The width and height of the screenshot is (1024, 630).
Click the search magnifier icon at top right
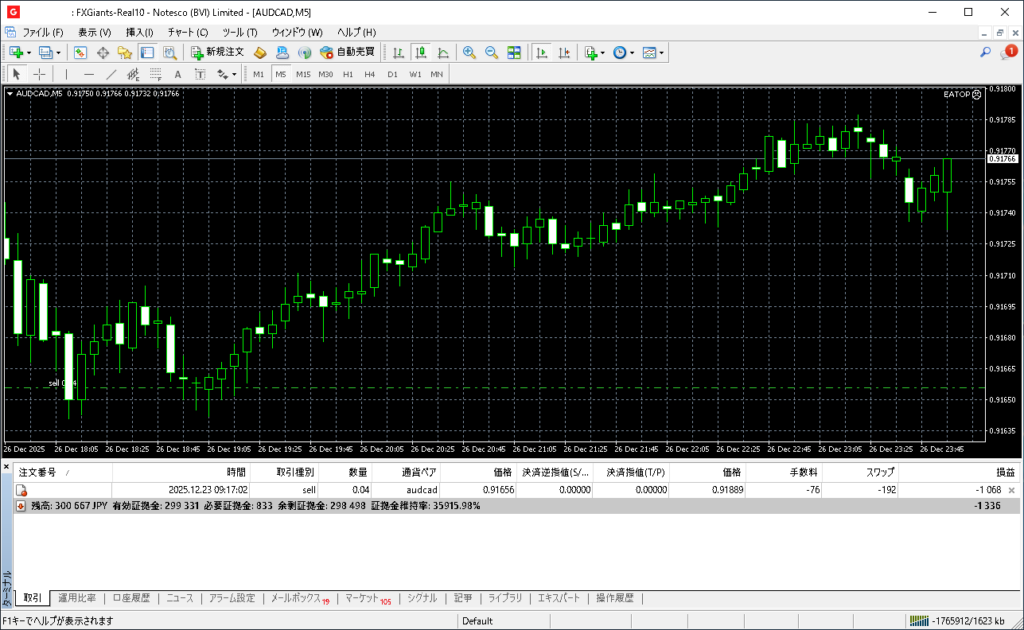pyautogui.click(x=985, y=52)
